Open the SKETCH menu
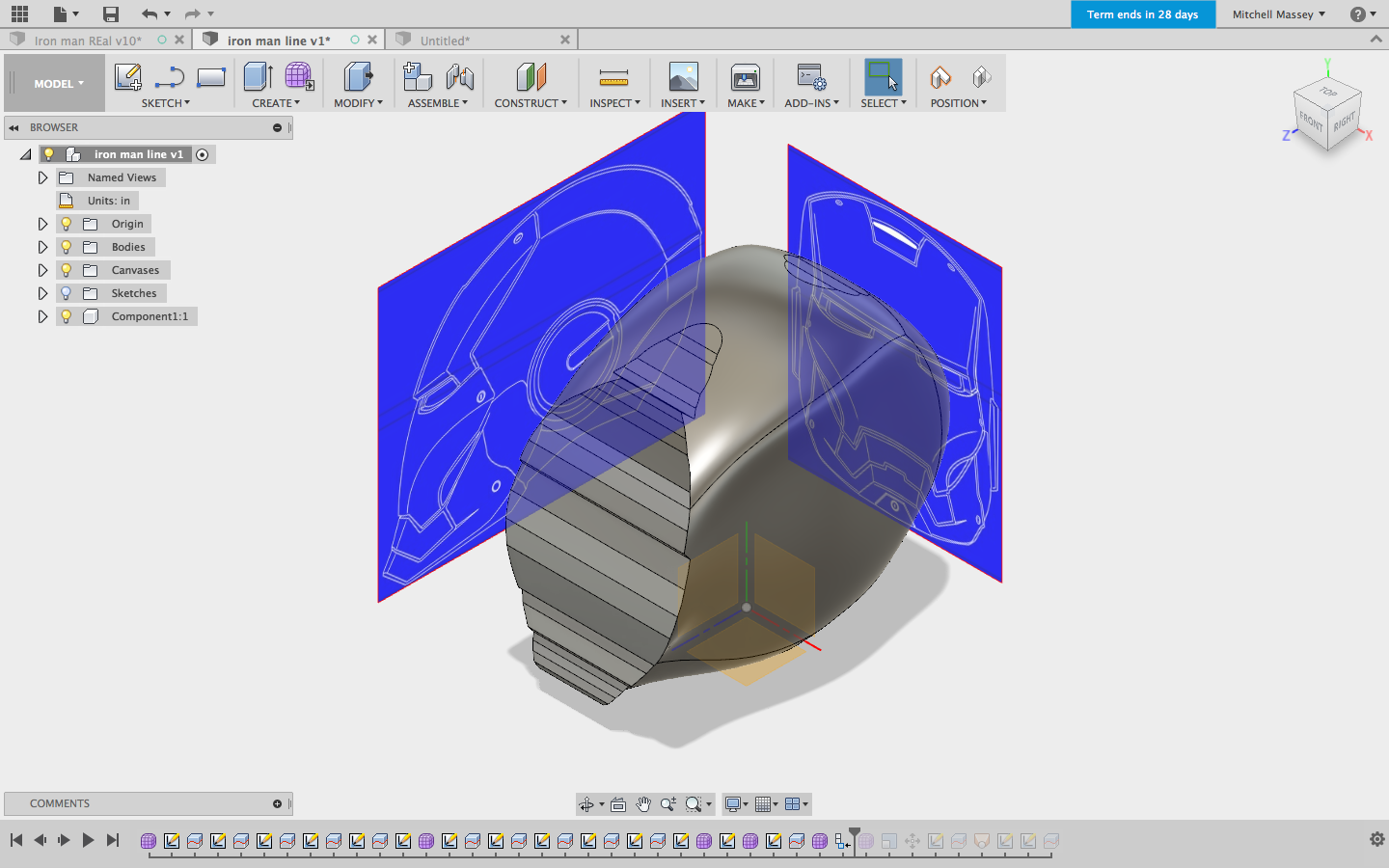Screen dimensions: 1389x868 (166, 103)
